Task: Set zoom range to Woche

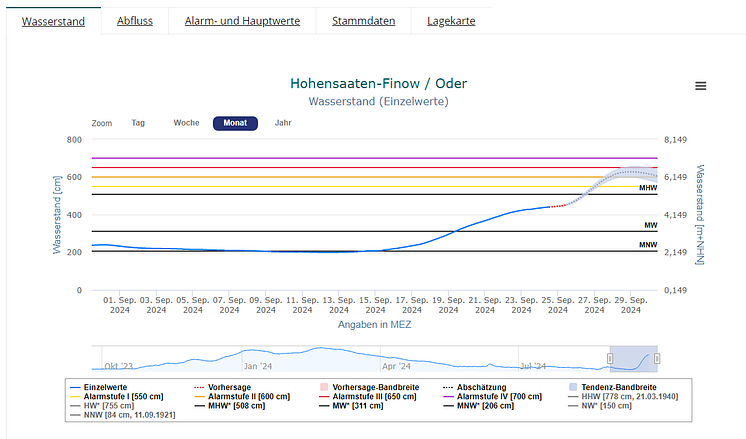Action: 186,123
